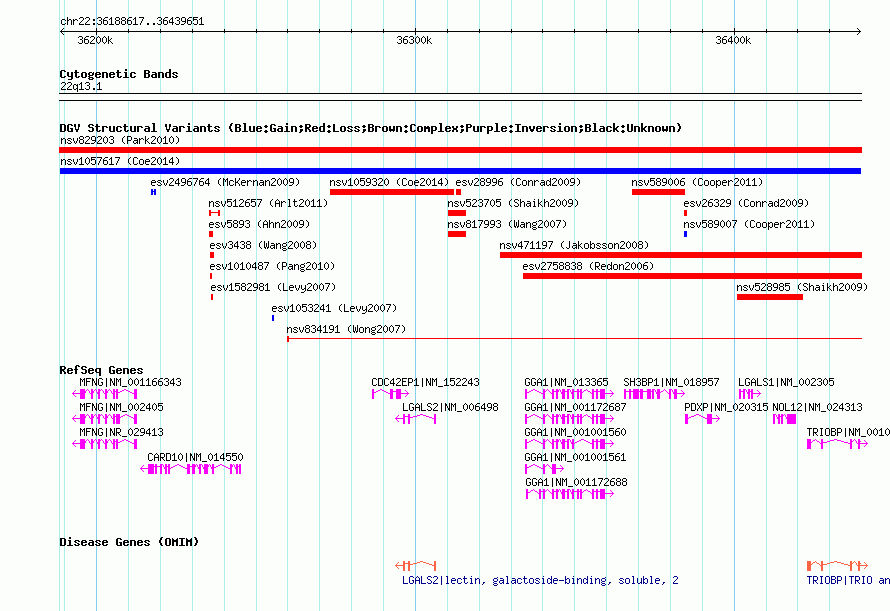Select the esv1582981 (Levy2007) variant label
The width and height of the screenshot is (890, 611).
pyautogui.click(x=273, y=287)
